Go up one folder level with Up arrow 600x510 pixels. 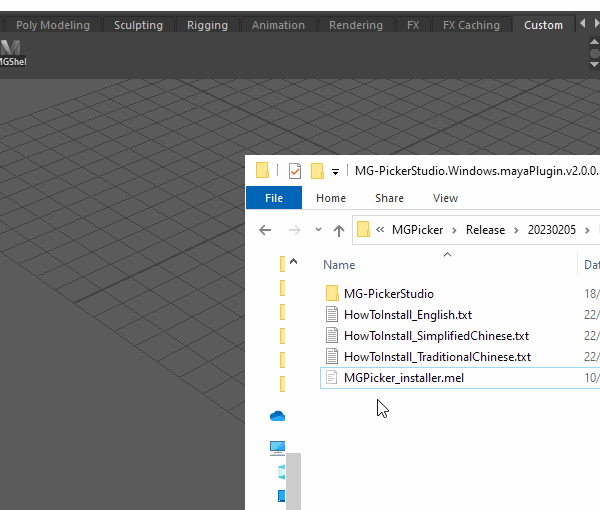point(339,230)
